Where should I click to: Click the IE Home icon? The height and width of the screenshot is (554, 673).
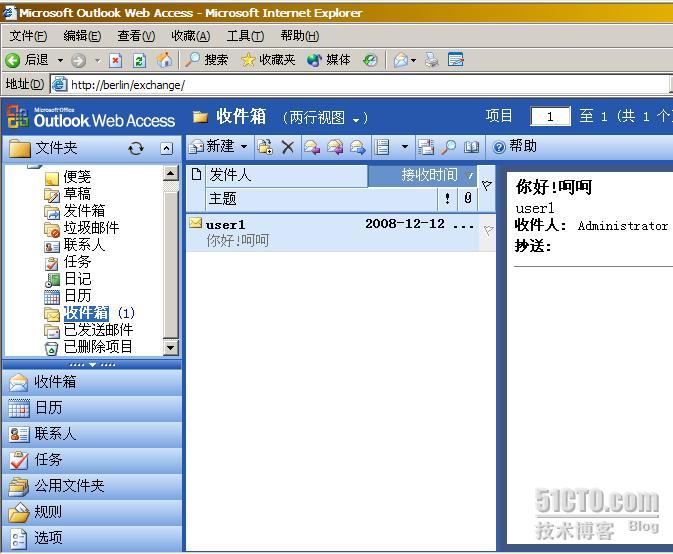point(164,60)
